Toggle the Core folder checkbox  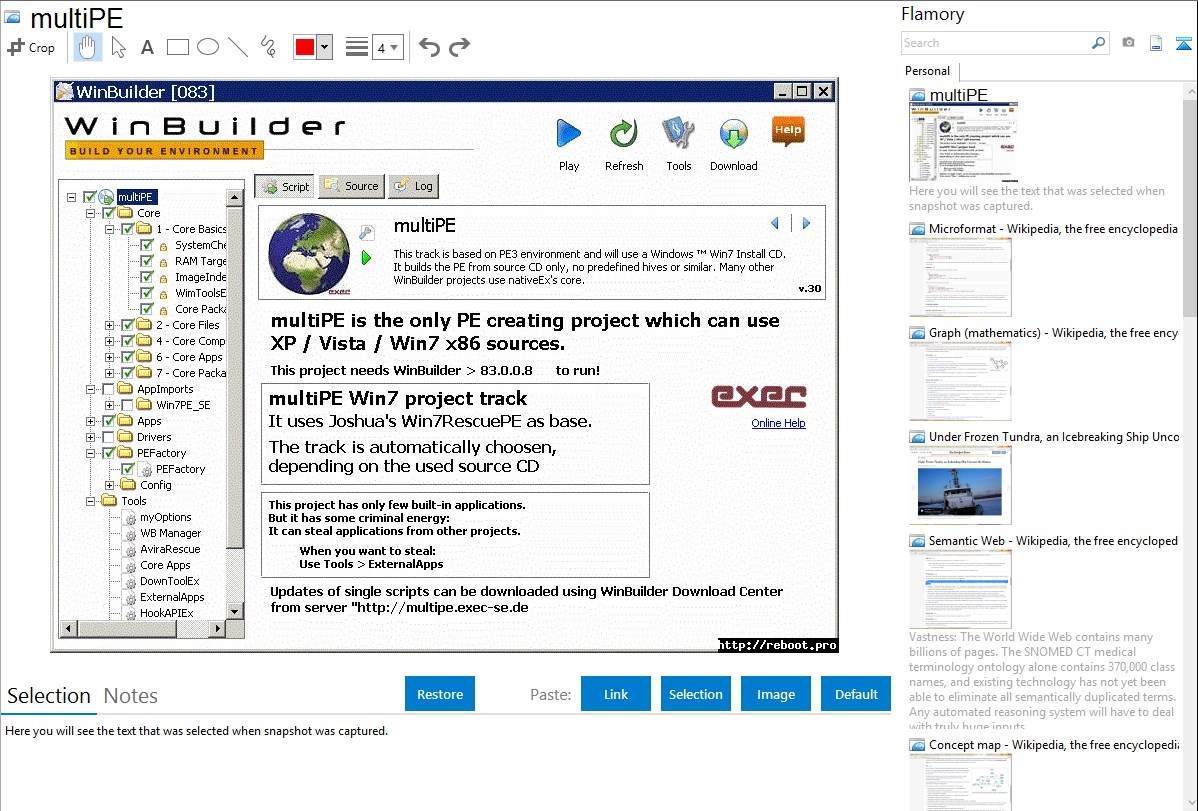point(108,213)
